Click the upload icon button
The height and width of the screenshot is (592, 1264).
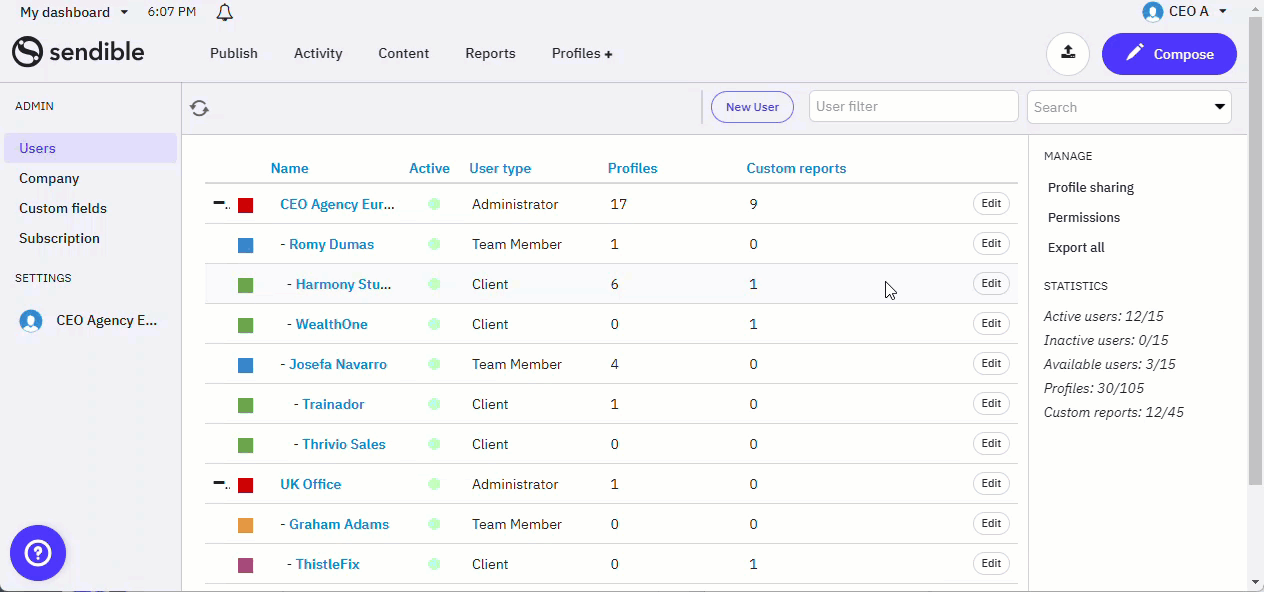click(1067, 54)
